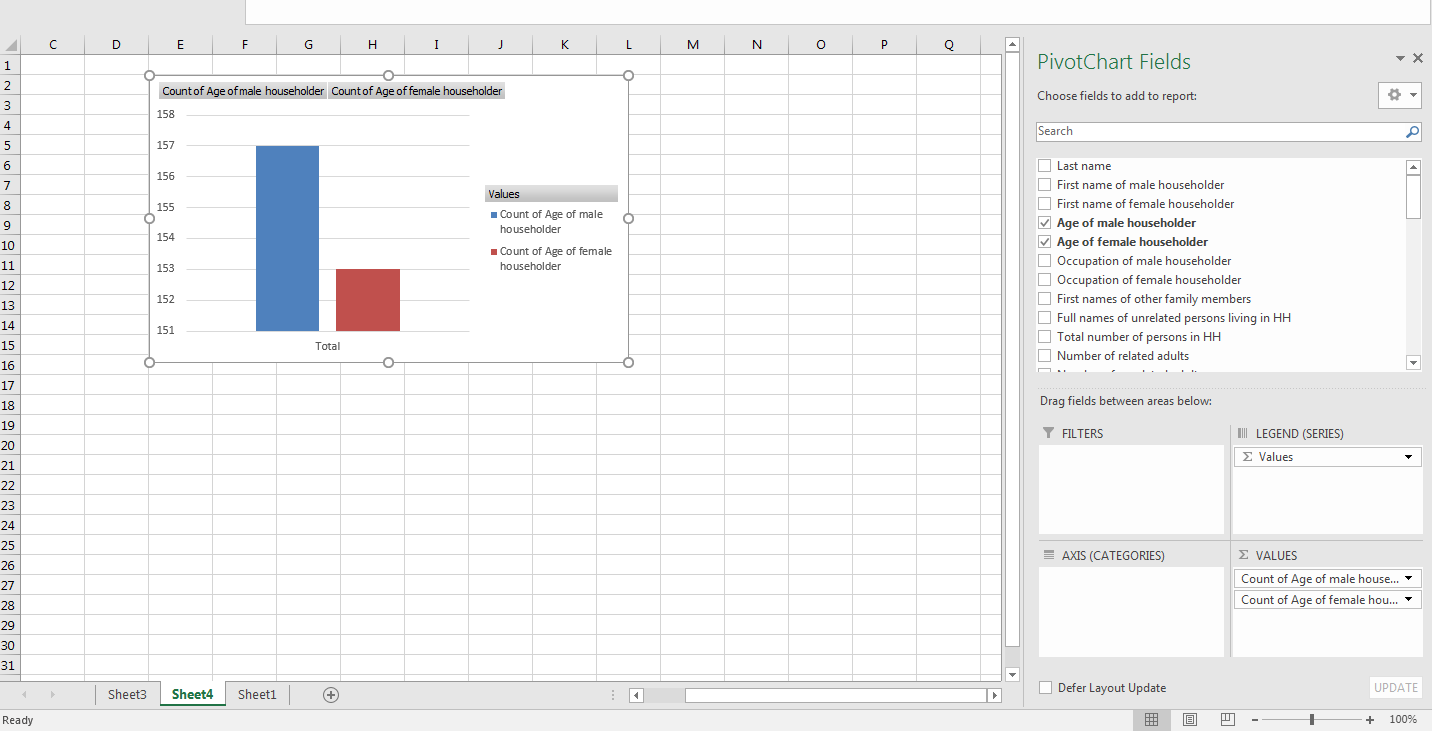Image resolution: width=1432 pixels, height=731 pixels.
Task: Check the Last name field checkbox
Action: pos(1044,166)
